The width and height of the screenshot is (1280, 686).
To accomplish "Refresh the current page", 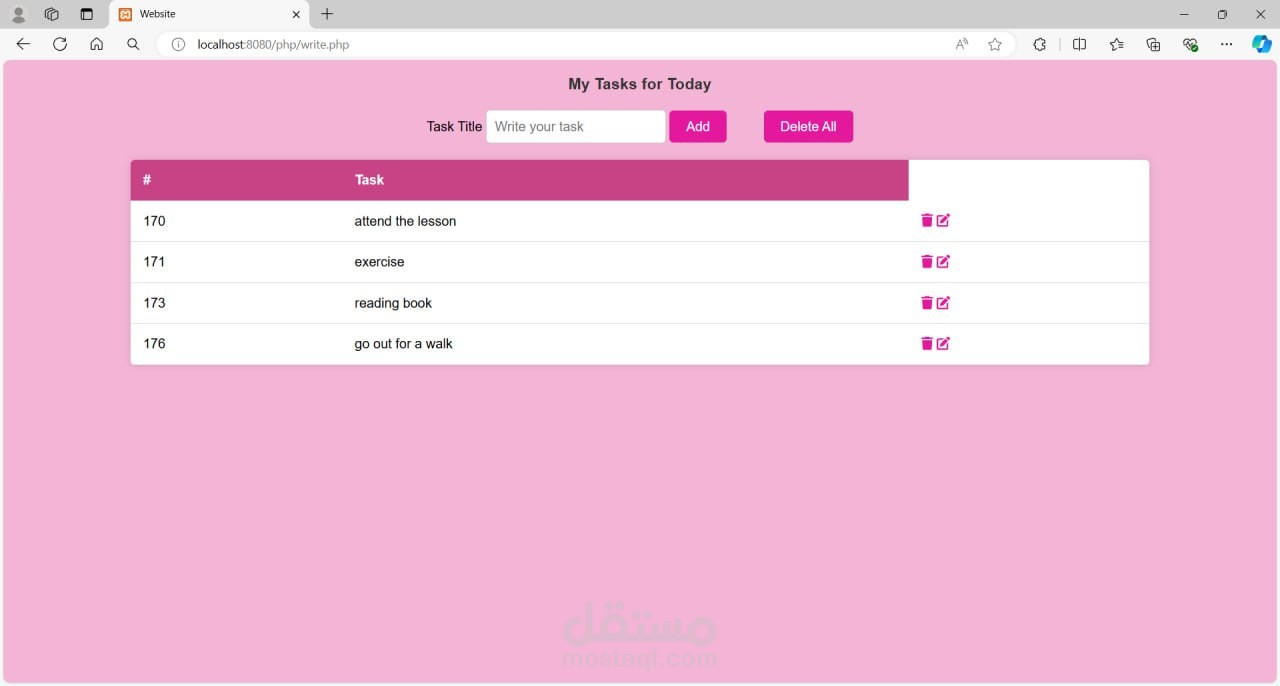I will 59,44.
